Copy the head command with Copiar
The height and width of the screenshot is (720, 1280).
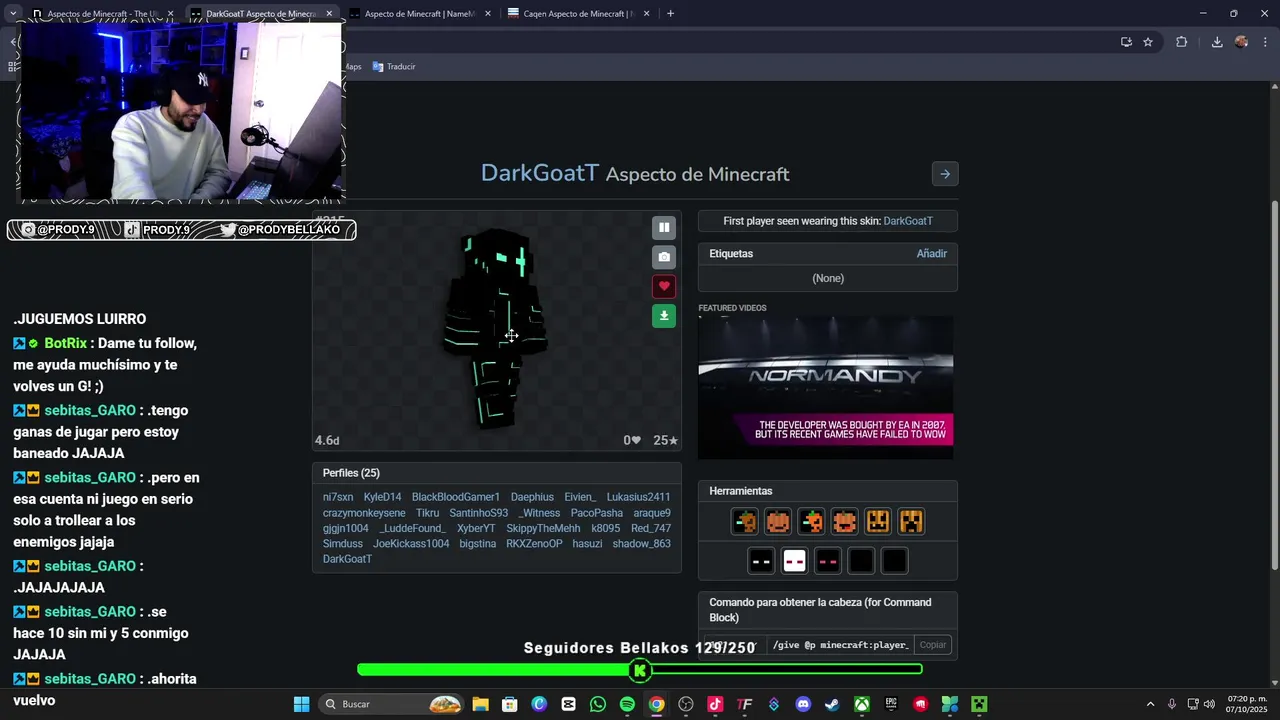[x=933, y=645]
